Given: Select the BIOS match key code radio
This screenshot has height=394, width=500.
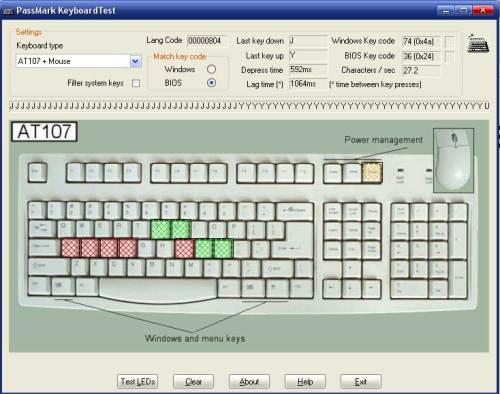Looking at the screenshot, I should [x=211, y=82].
